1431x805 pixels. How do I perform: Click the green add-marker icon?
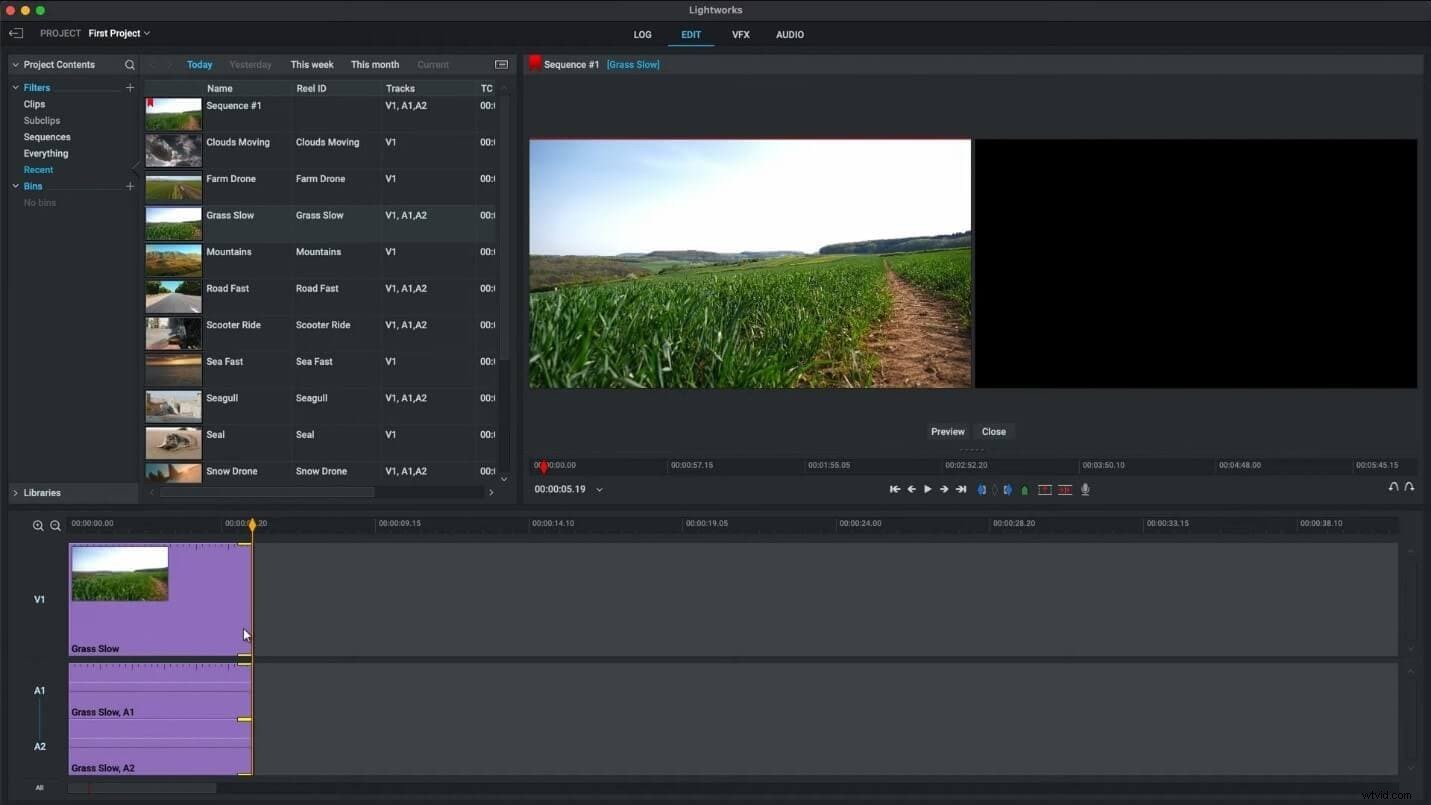click(1025, 489)
